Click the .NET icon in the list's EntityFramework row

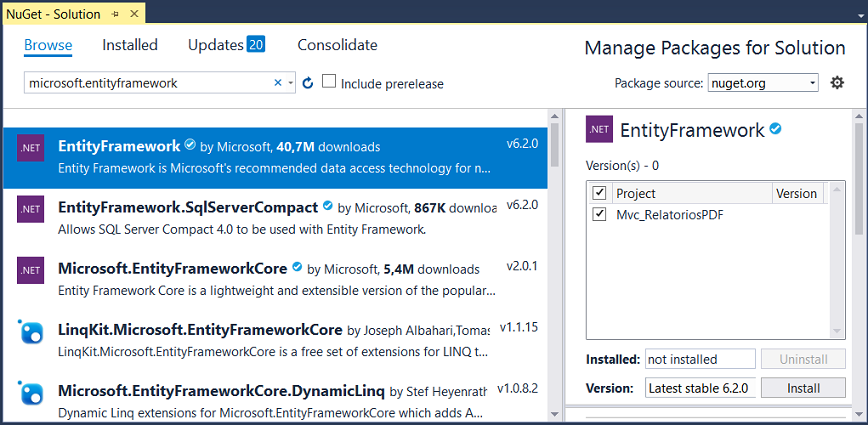[x=30, y=148]
